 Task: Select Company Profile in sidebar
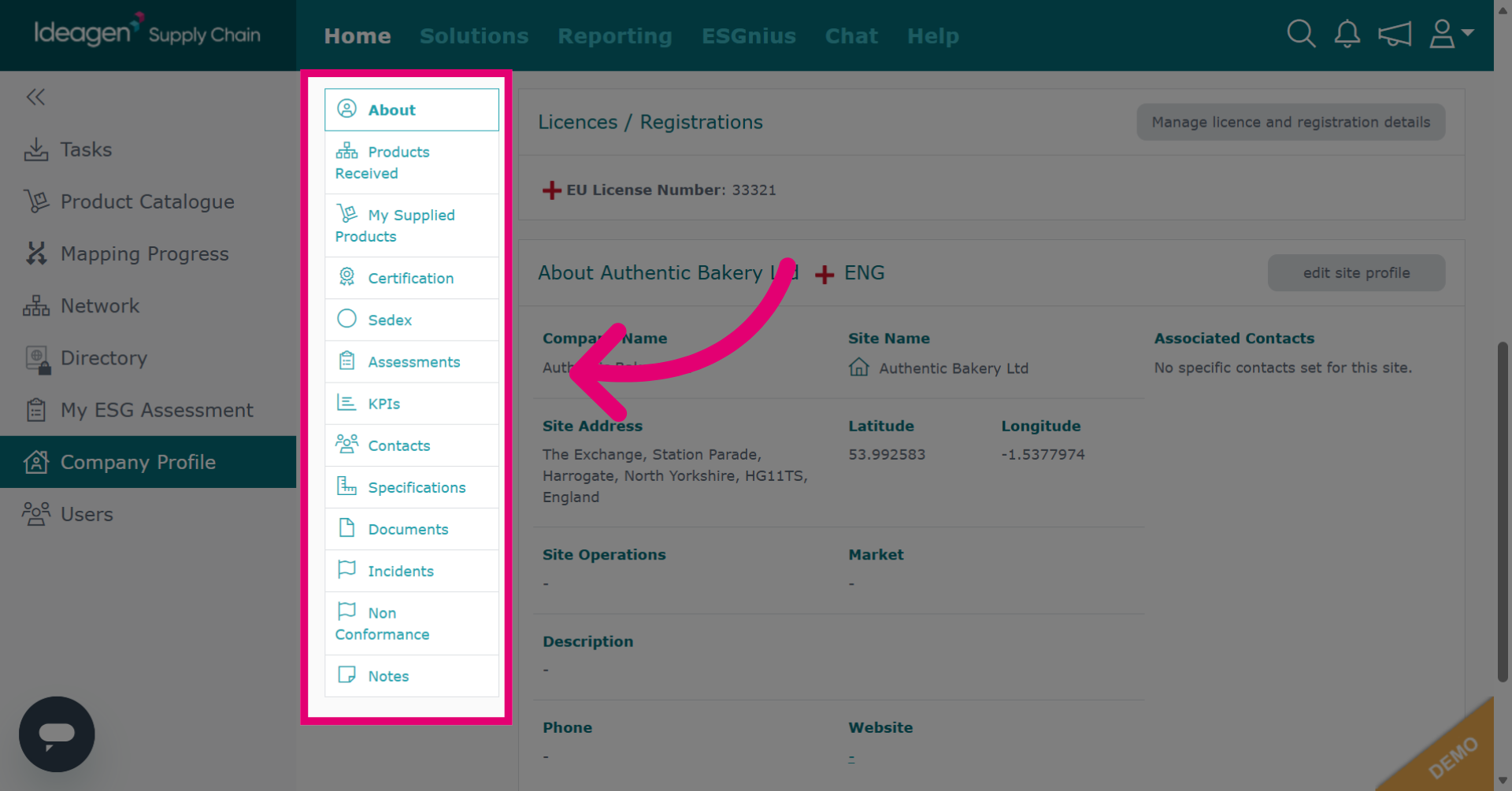tap(148, 462)
